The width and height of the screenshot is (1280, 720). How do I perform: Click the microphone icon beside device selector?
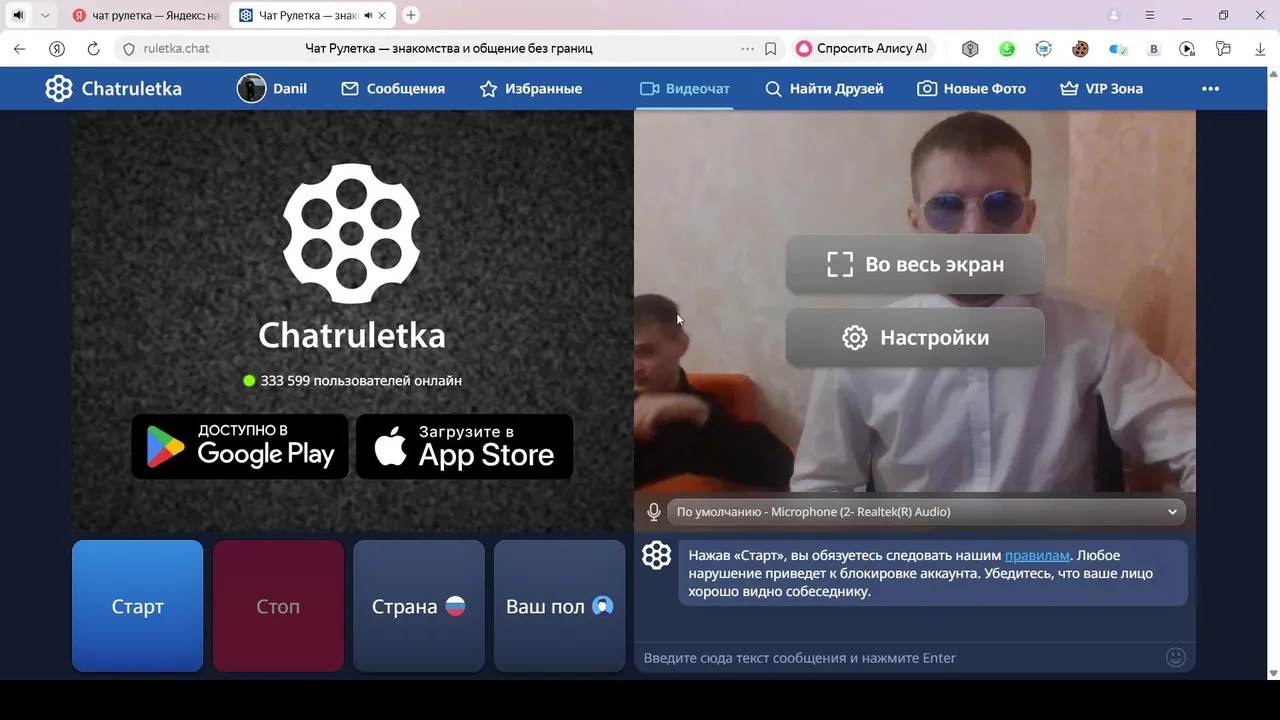654,512
